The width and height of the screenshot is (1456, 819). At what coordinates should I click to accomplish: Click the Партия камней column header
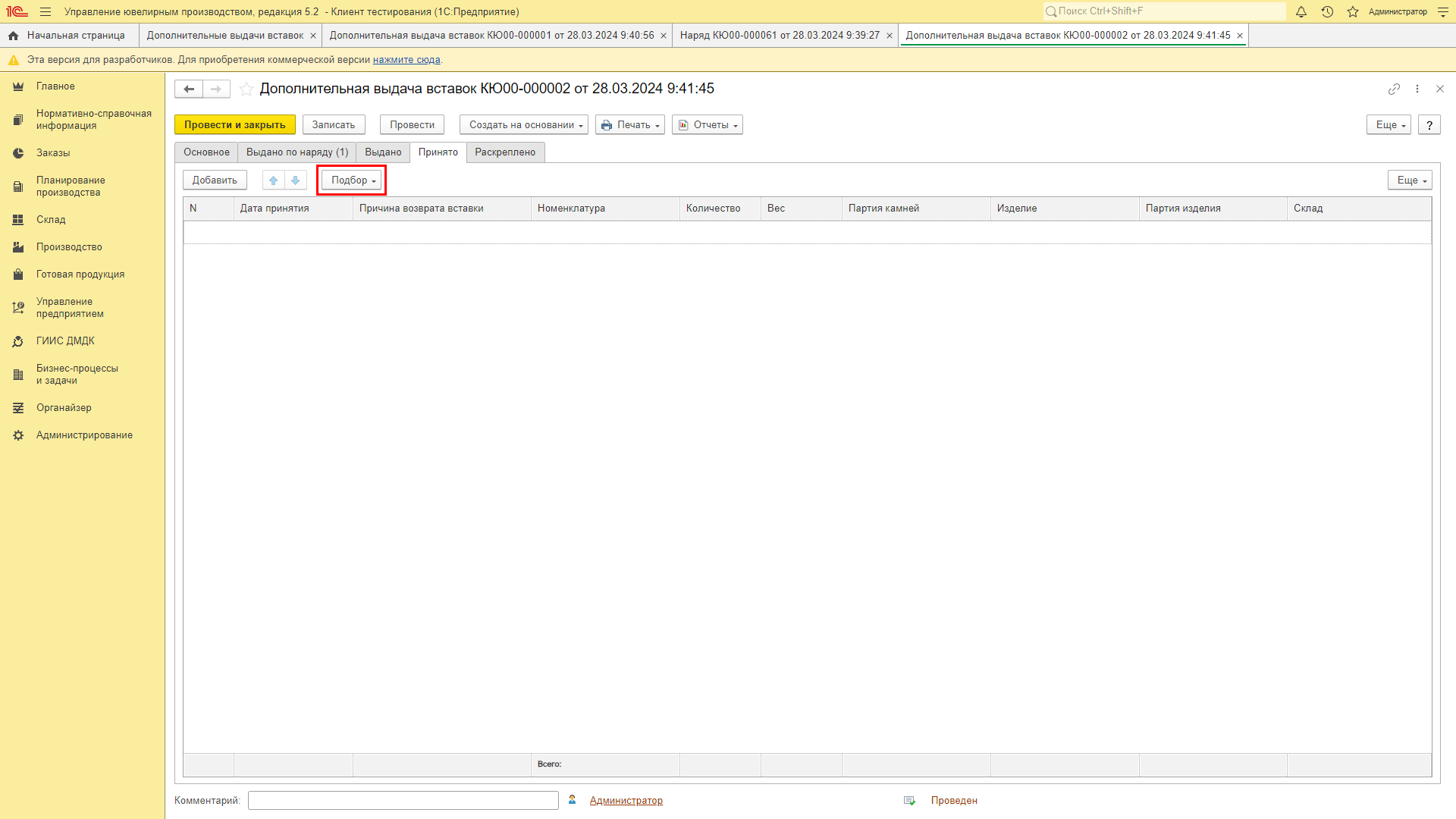(x=916, y=209)
